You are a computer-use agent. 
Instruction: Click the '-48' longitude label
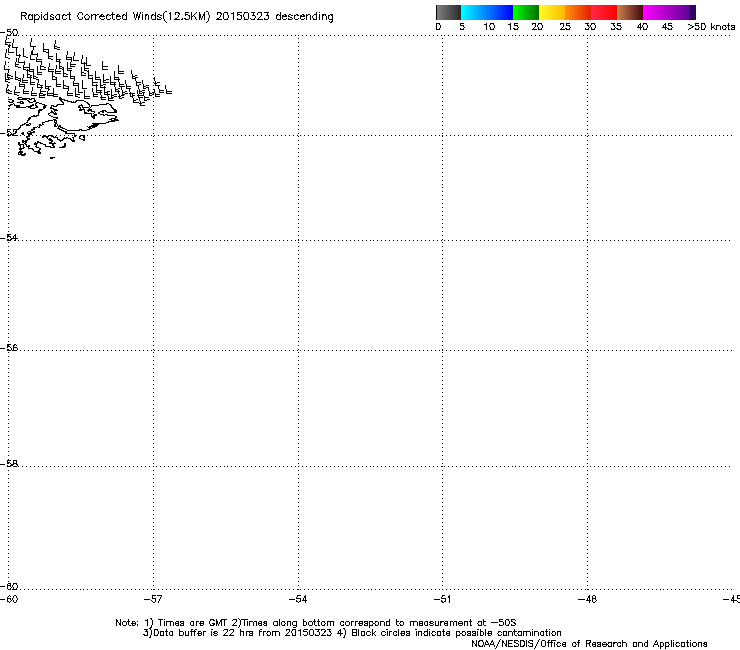pos(587,599)
